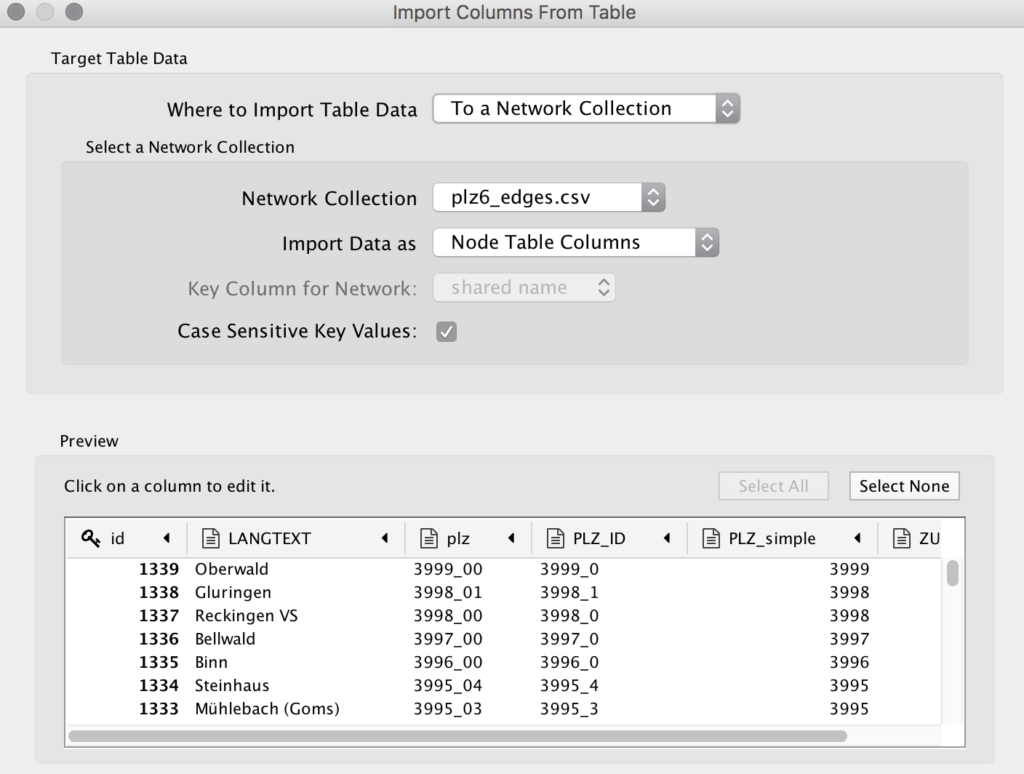The width and height of the screenshot is (1024, 774).
Task: Click the PLZ_ID column document icon
Action: (x=555, y=538)
